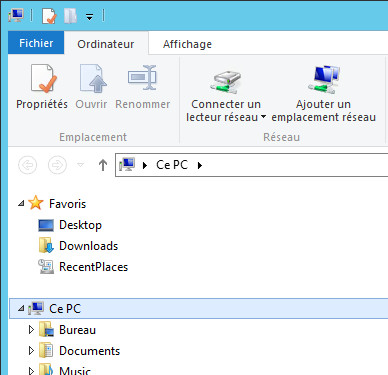The height and width of the screenshot is (375, 388).
Task: Click the Connecter un lecteur réseau icon
Action: 226,81
